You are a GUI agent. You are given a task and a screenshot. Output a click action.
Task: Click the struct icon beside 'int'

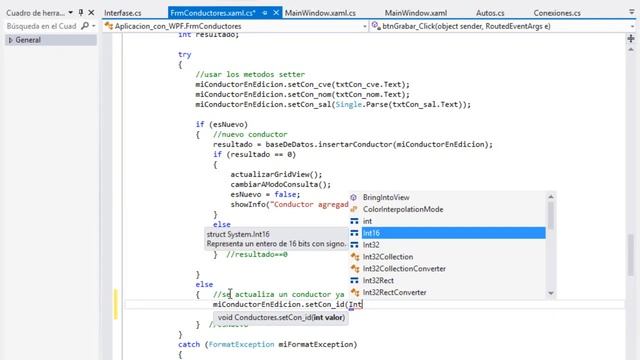[354, 221]
